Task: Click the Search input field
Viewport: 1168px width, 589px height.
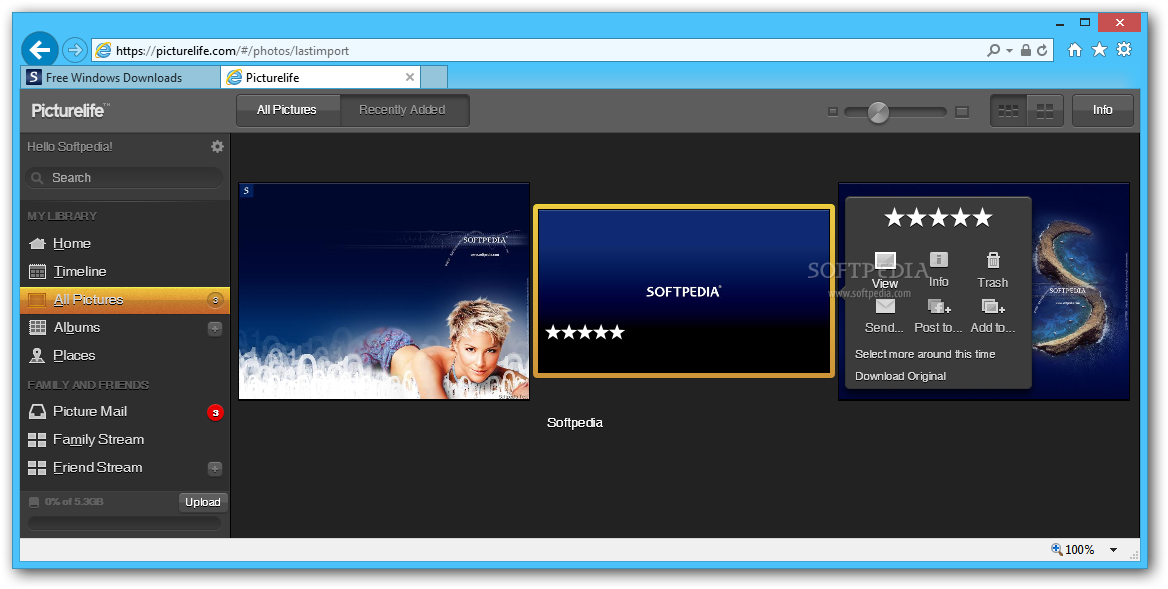Action: click(x=124, y=178)
